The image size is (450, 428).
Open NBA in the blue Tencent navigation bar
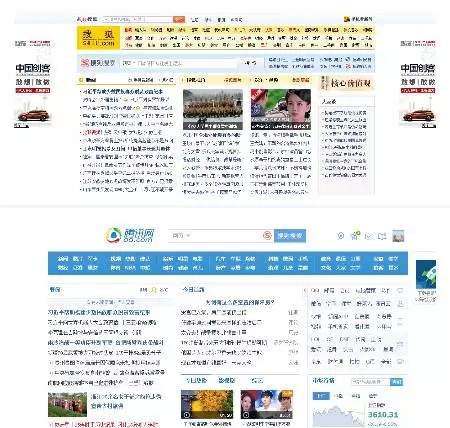[130, 268]
